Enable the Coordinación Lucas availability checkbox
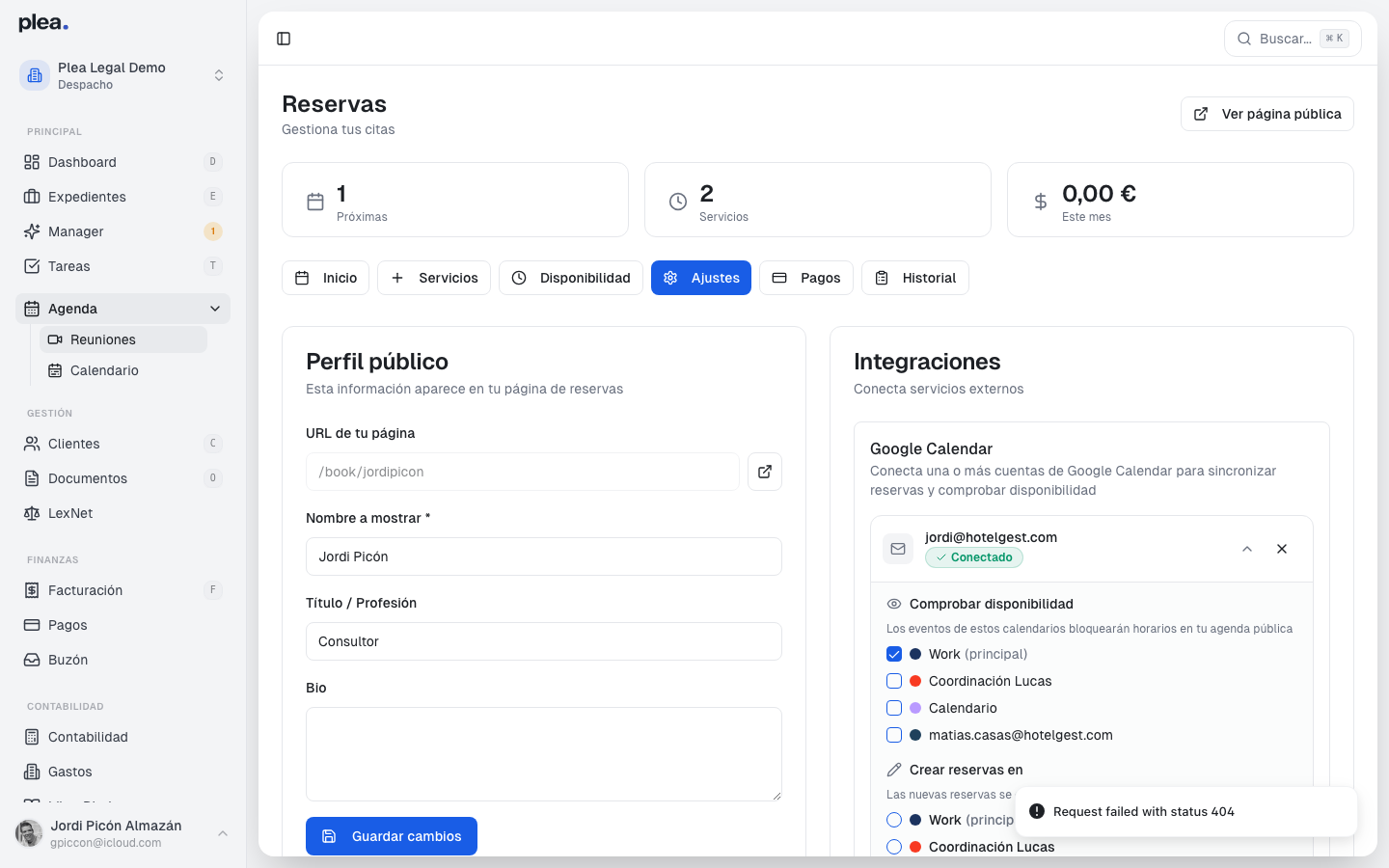Image resolution: width=1389 pixels, height=868 pixels. (x=894, y=681)
